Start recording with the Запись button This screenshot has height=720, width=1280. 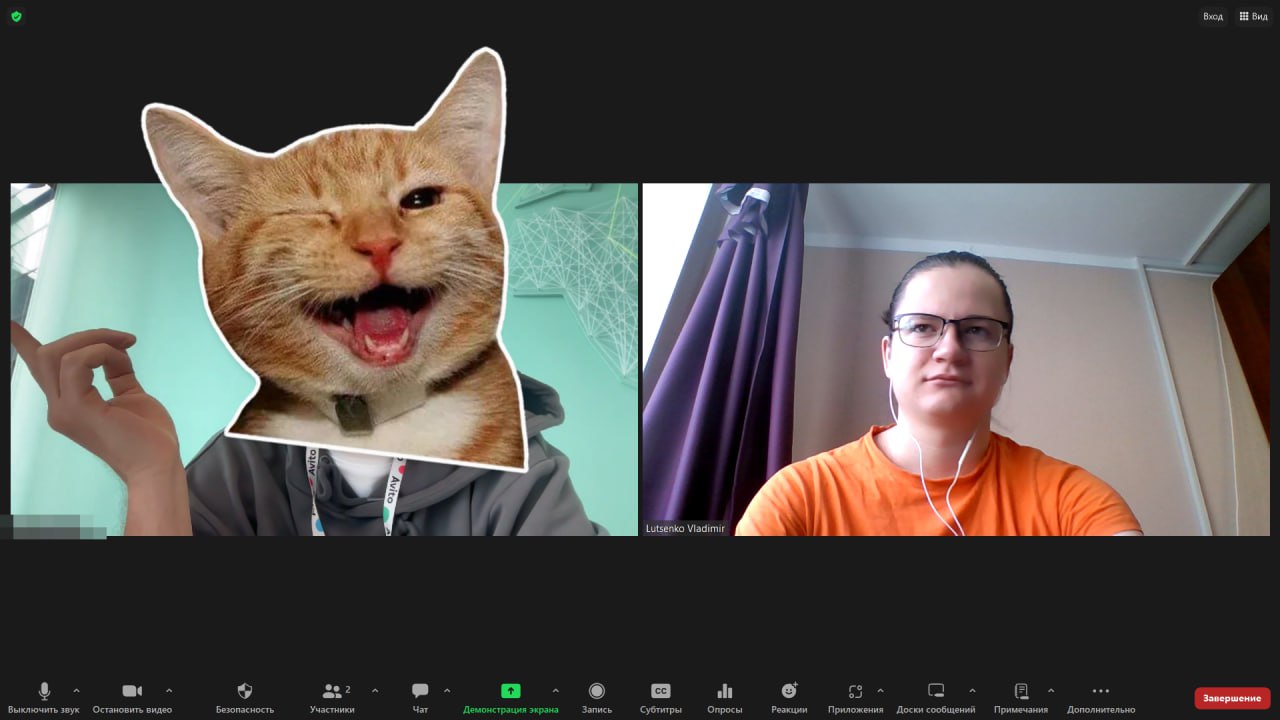[597, 691]
